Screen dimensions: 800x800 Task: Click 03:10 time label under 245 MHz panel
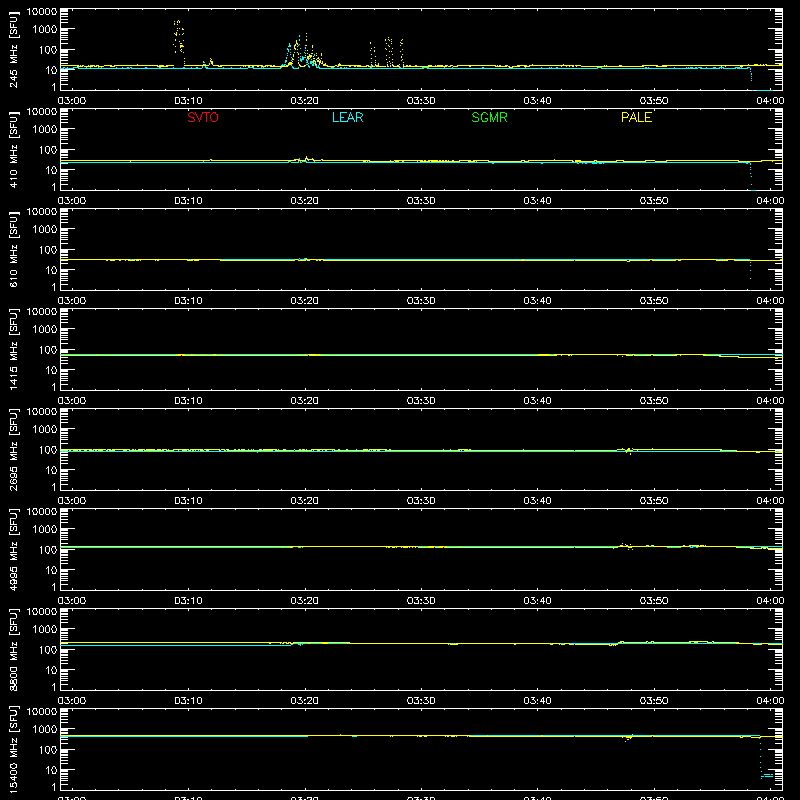tap(188, 101)
